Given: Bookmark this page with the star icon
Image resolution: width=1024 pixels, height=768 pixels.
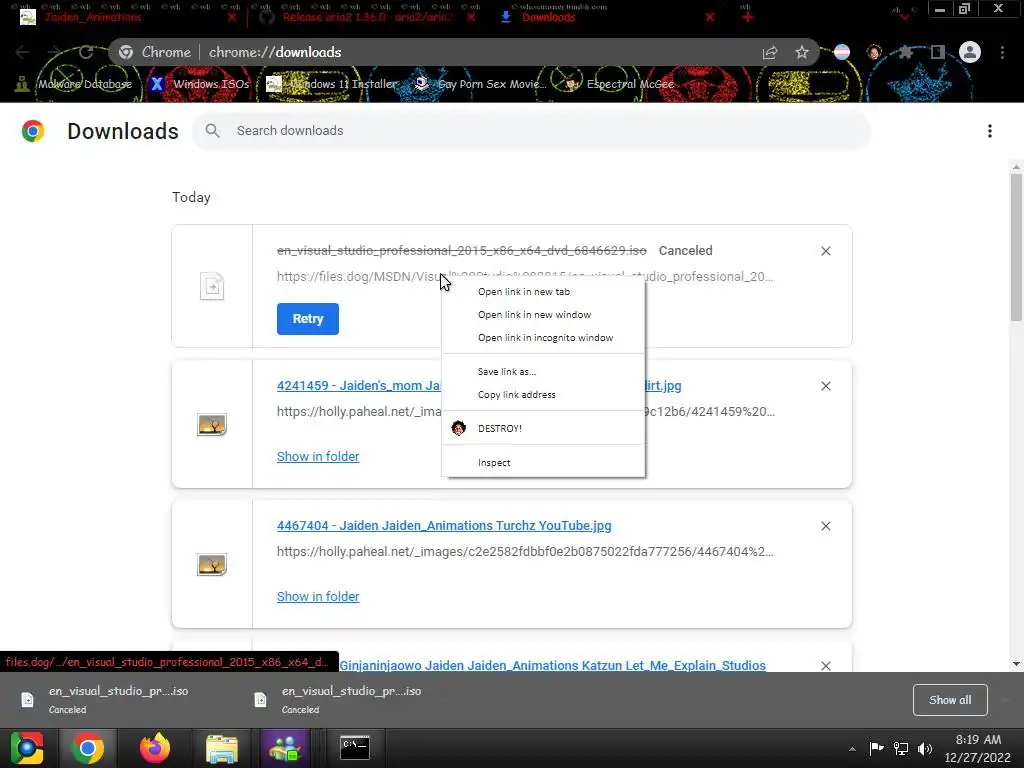Looking at the screenshot, I should tap(802, 52).
